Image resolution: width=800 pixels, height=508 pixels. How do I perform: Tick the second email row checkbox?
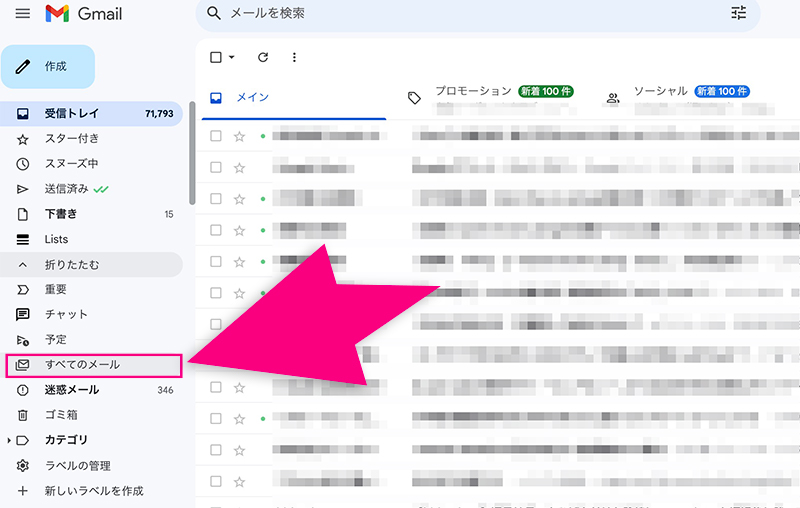pos(216,168)
